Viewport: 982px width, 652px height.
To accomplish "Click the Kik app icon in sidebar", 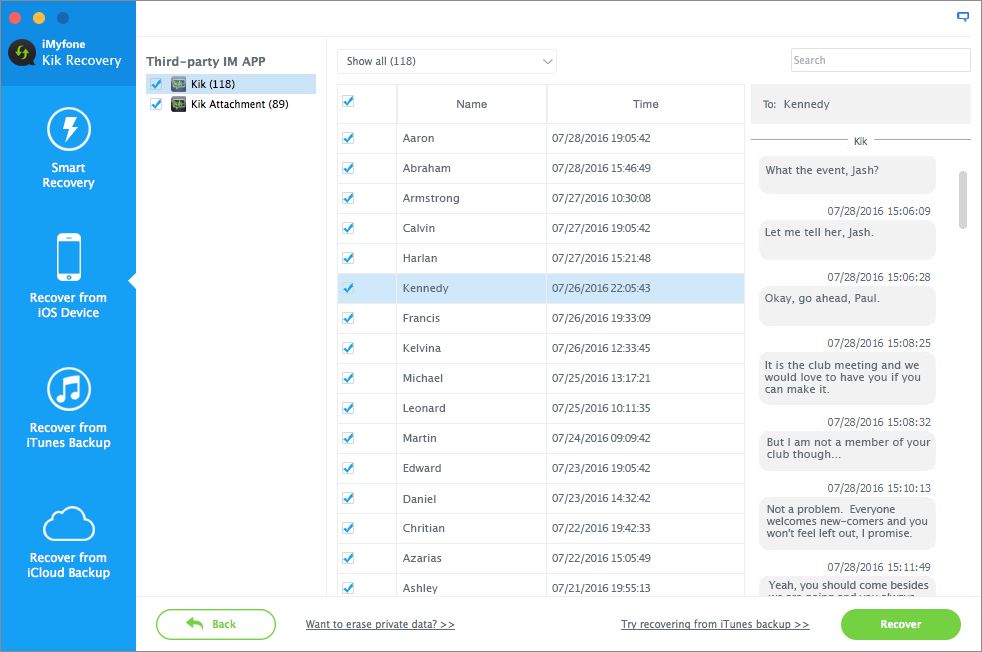I will coord(178,84).
